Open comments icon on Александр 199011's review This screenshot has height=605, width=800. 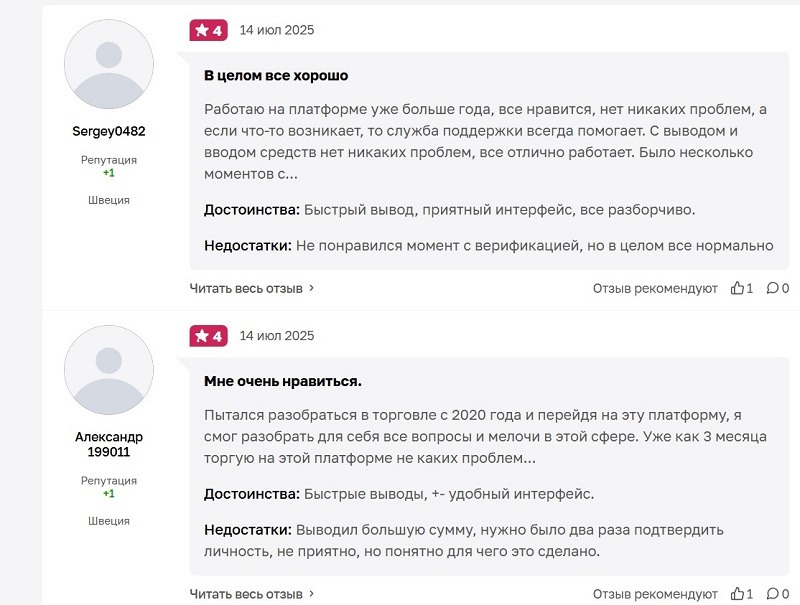[x=771, y=594]
